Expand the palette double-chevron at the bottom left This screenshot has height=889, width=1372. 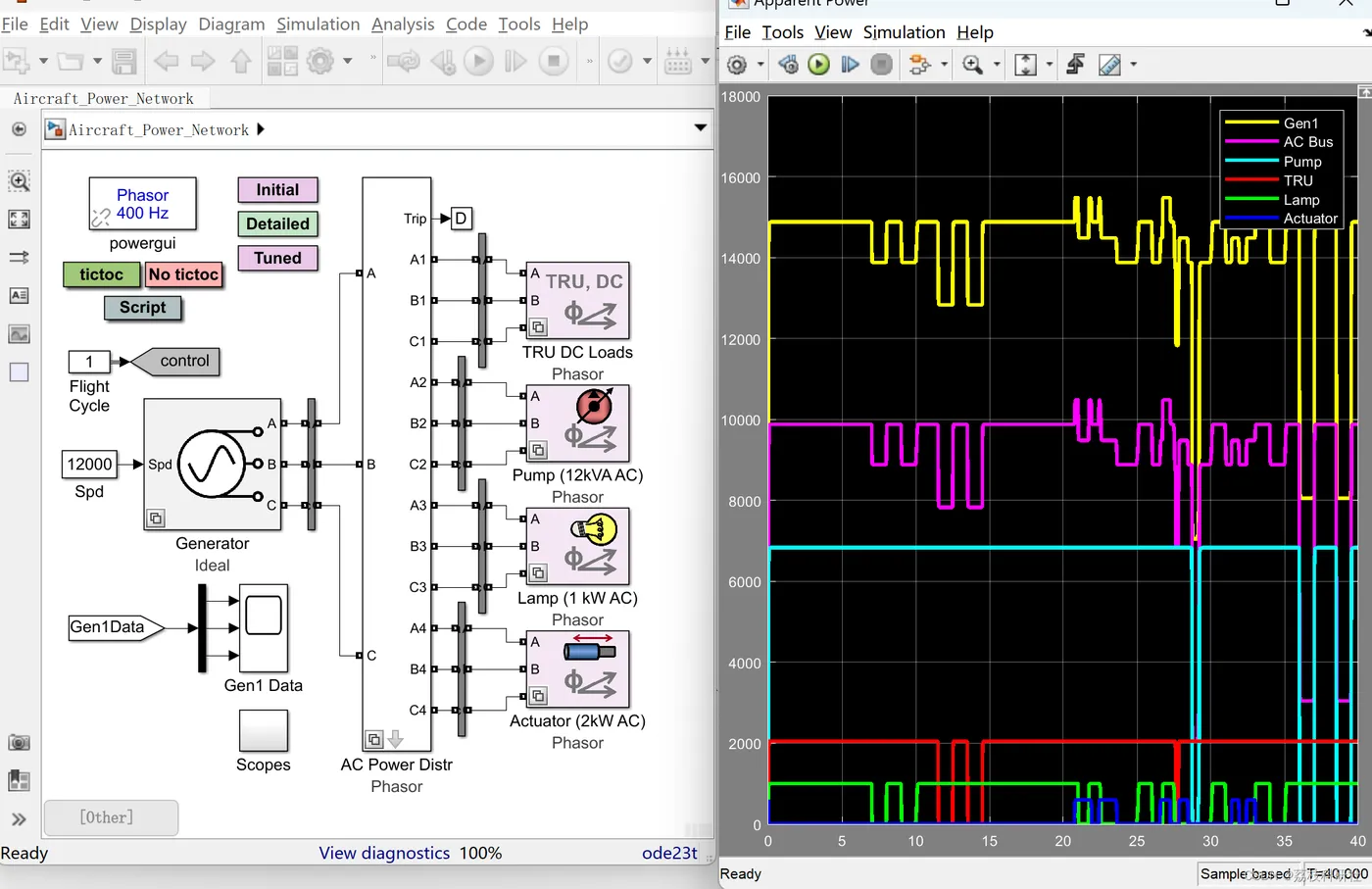[x=19, y=819]
